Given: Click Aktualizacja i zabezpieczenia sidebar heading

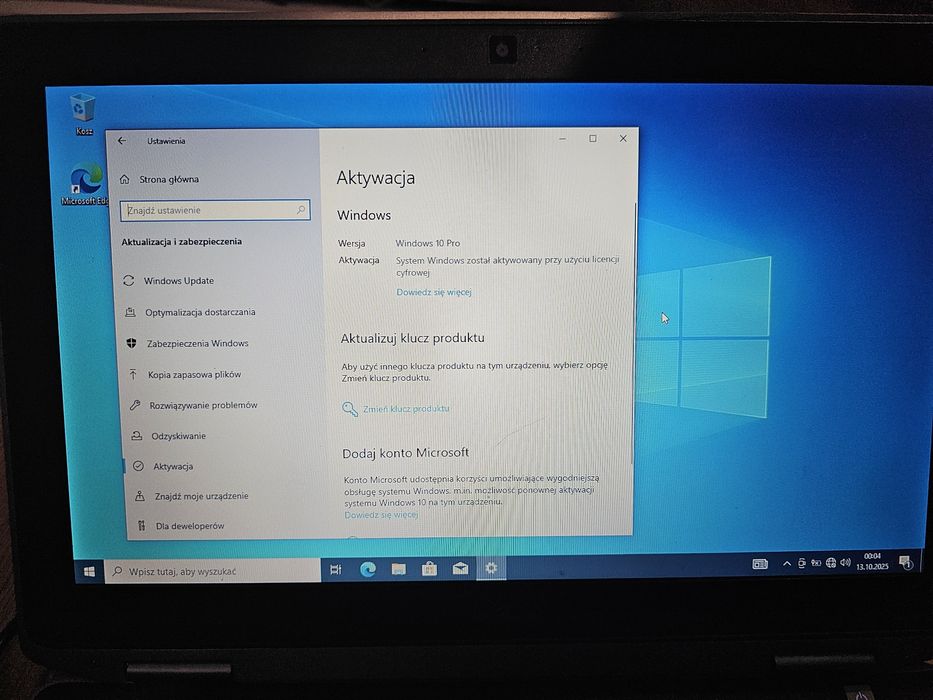Looking at the screenshot, I should 181,242.
